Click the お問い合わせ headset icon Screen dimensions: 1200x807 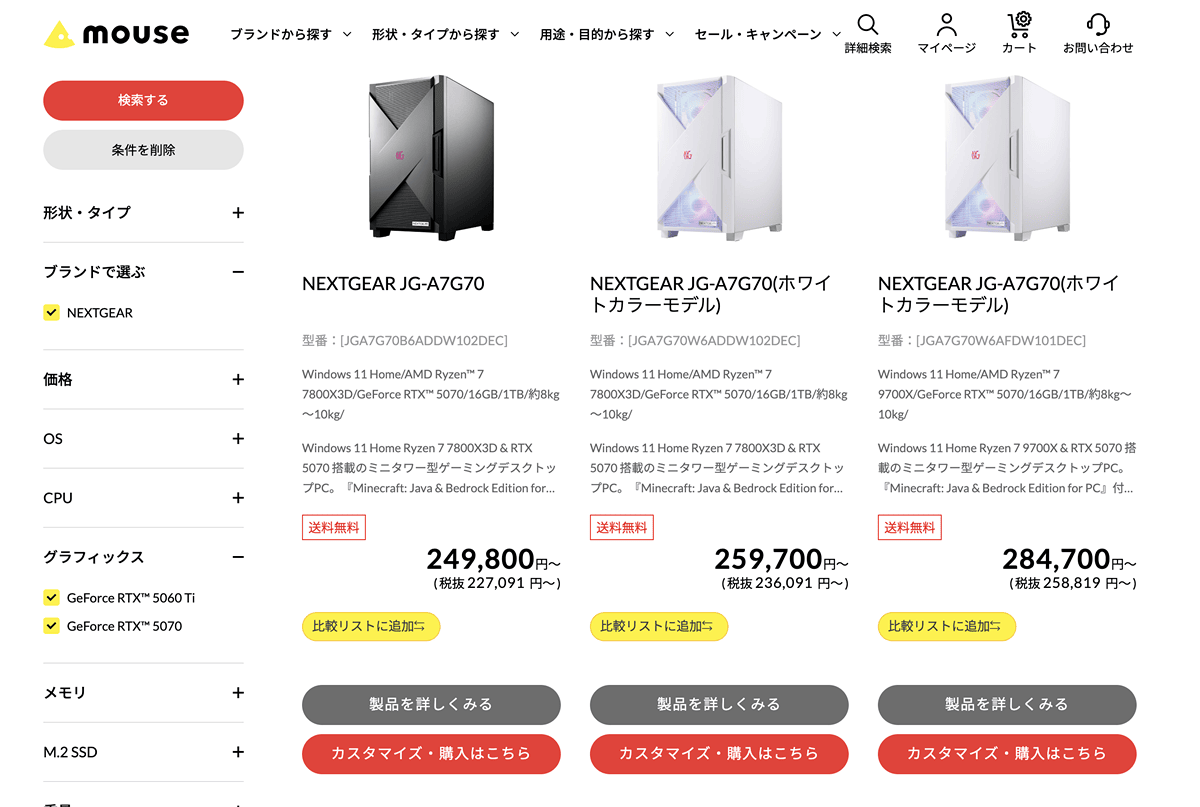(x=1098, y=25)
